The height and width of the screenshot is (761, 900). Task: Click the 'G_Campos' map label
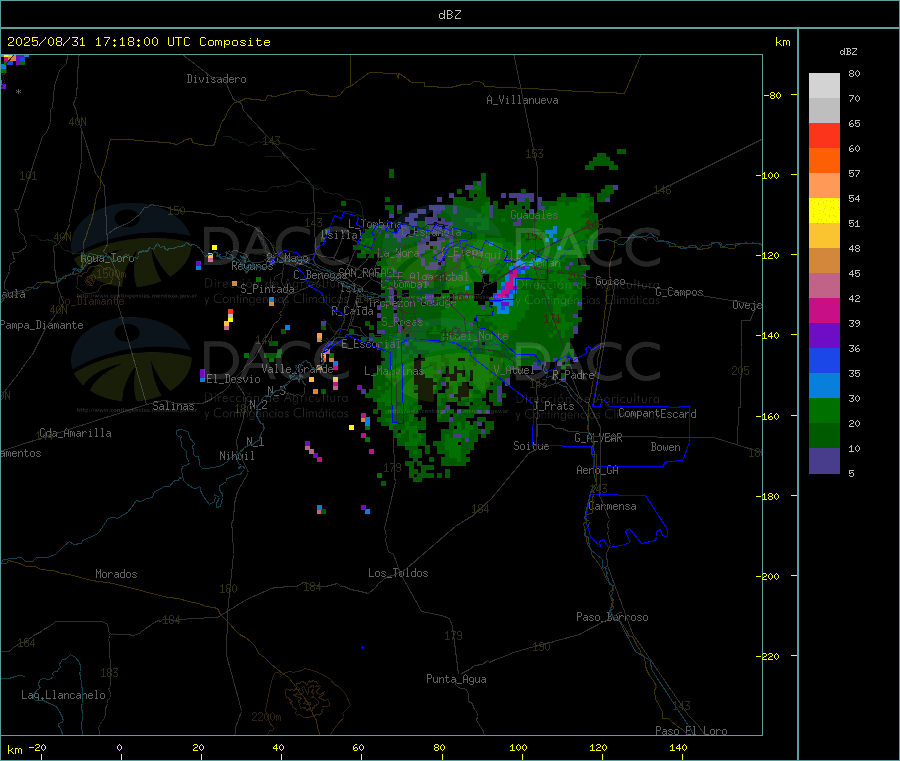pos(680,292)
